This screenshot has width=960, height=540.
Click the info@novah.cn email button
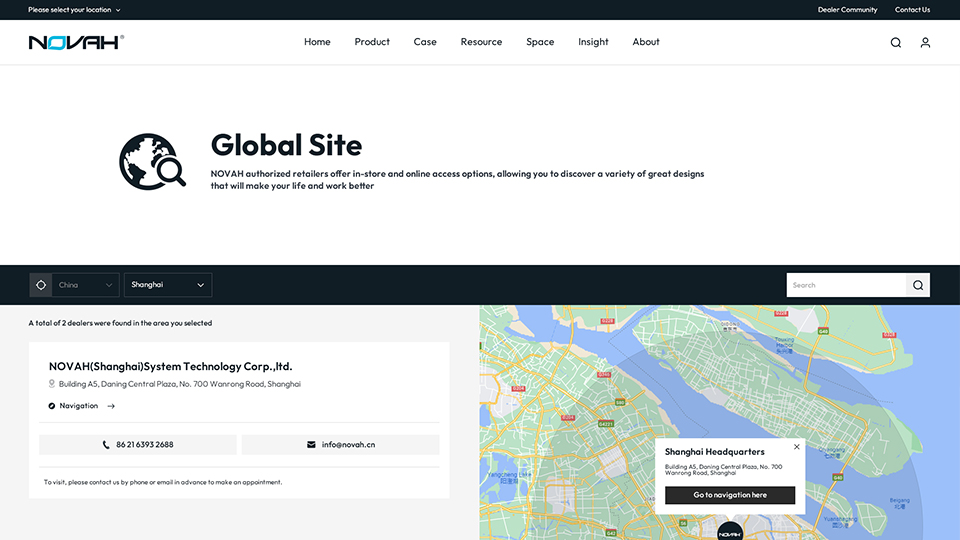[340, 444]
